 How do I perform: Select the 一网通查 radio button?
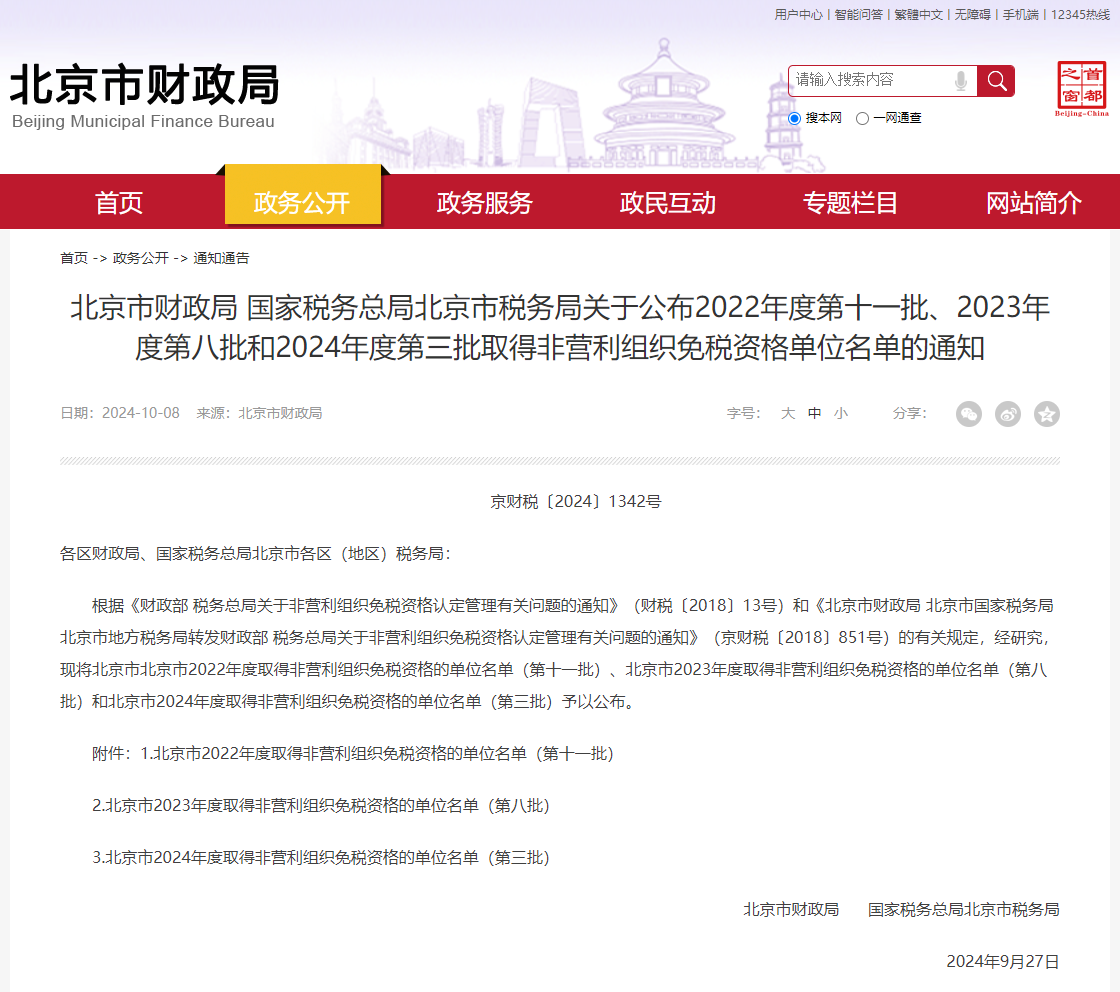coord(862,119)
